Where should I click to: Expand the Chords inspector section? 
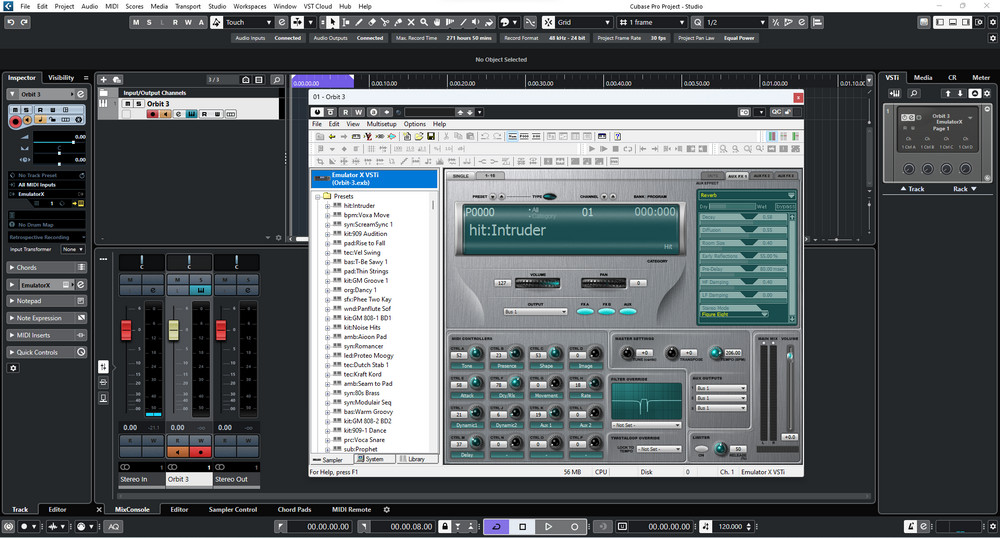(x=11, y=268)
